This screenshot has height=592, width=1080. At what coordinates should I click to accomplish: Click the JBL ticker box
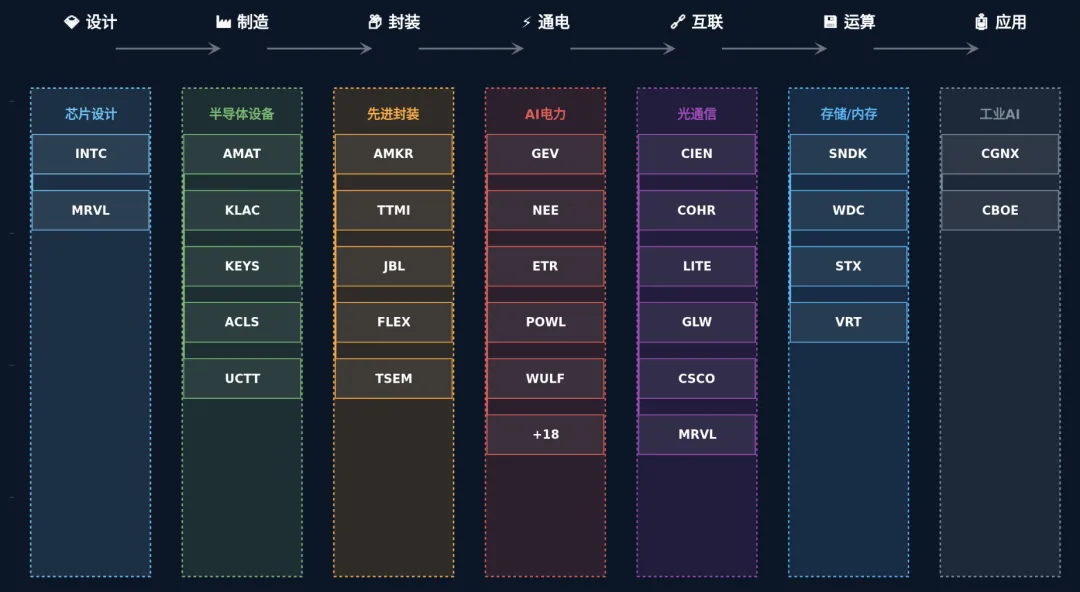tap(393, 266)
